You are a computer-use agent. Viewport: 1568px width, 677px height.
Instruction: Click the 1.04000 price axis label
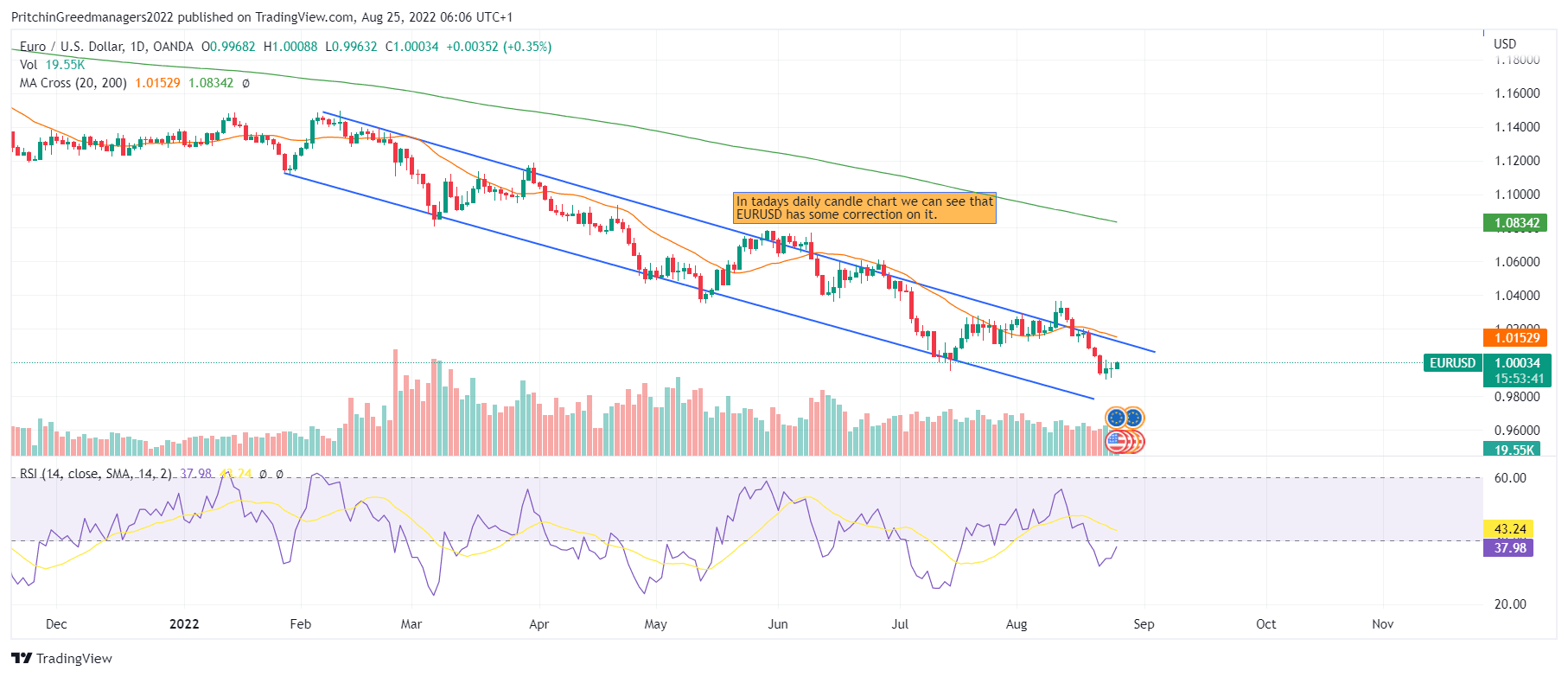click(1517, 296)
